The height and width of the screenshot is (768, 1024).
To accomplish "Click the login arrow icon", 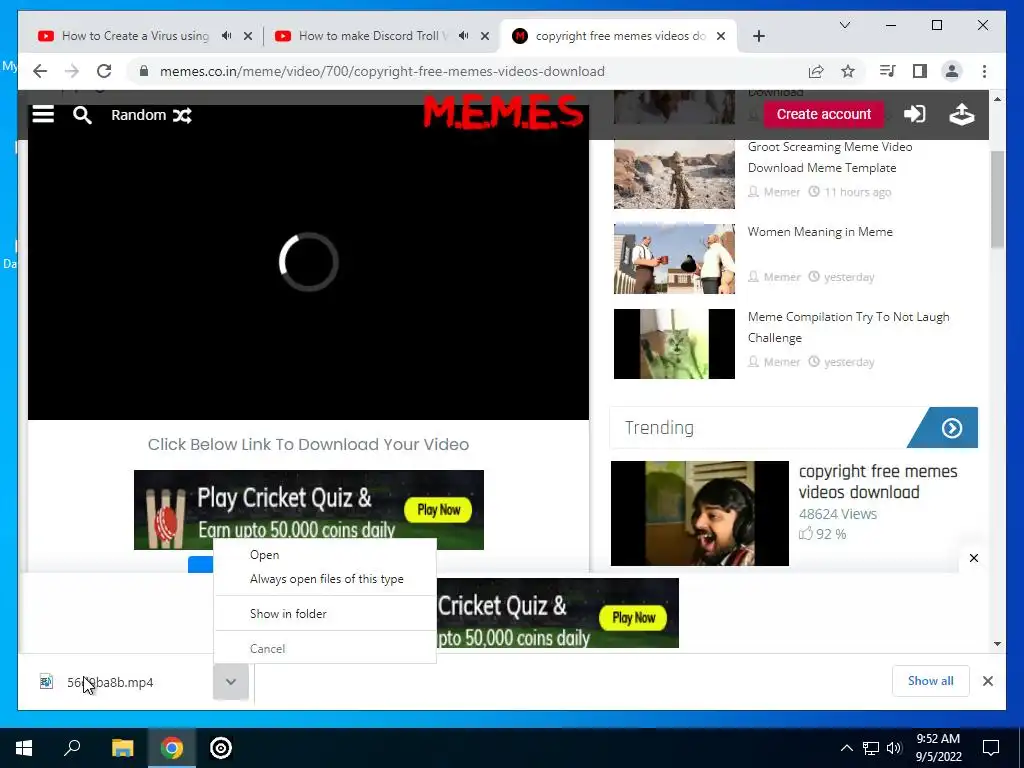I will (914, 114).
